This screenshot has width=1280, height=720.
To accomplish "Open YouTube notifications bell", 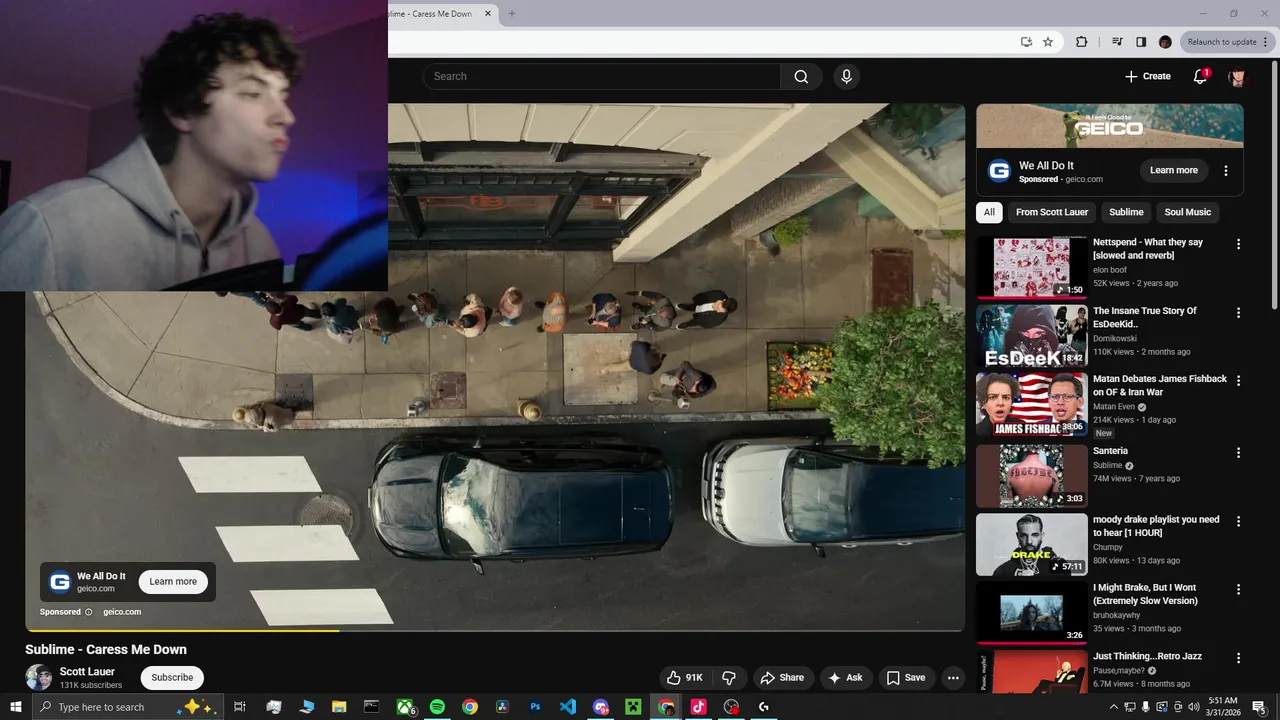I will pos(1201,76).
